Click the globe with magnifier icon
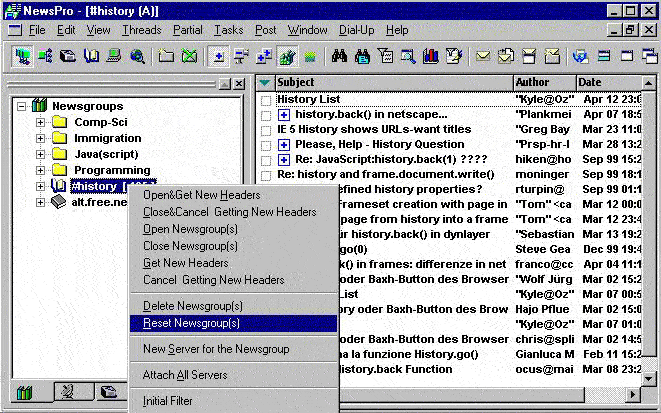This screenshot has height=413, width=661. click(137, 56)
